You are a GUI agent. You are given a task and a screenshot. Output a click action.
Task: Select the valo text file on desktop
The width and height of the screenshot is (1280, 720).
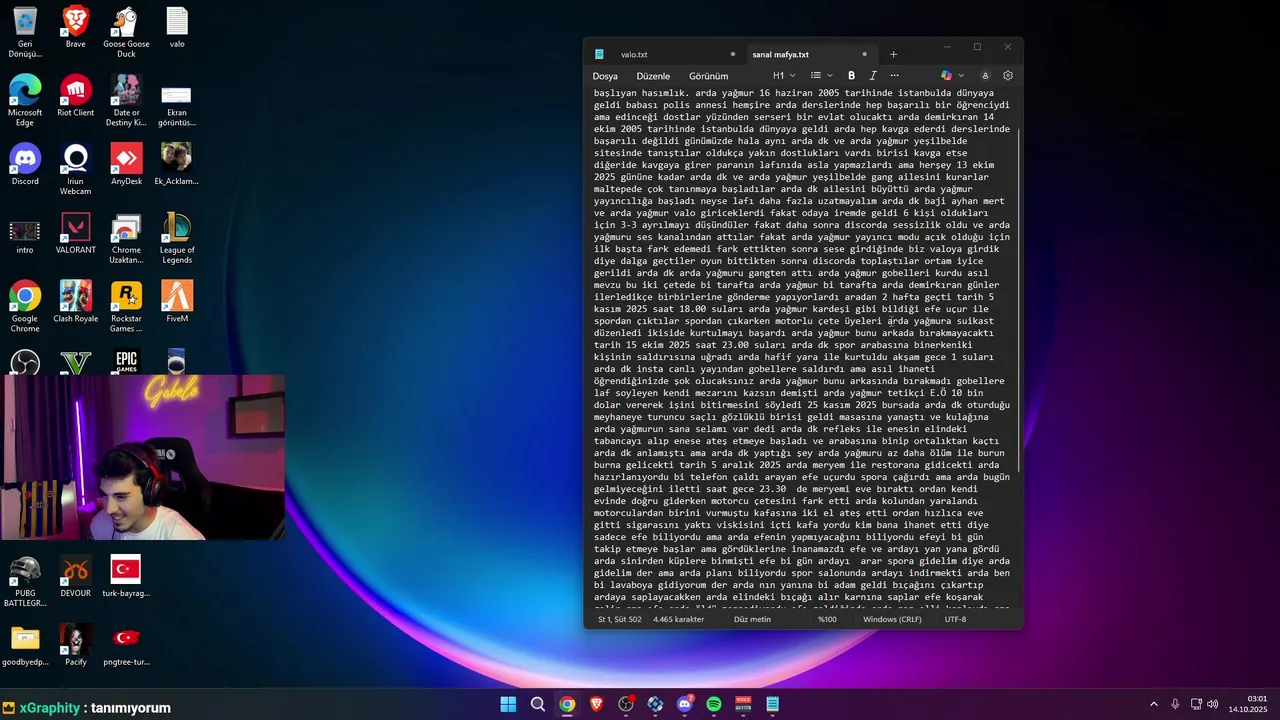(x=177, y=27)
